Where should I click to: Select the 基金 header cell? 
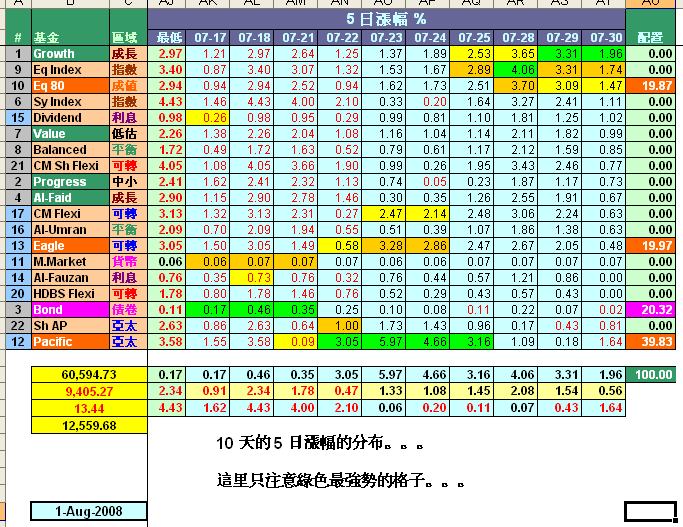tap(69, 37)
